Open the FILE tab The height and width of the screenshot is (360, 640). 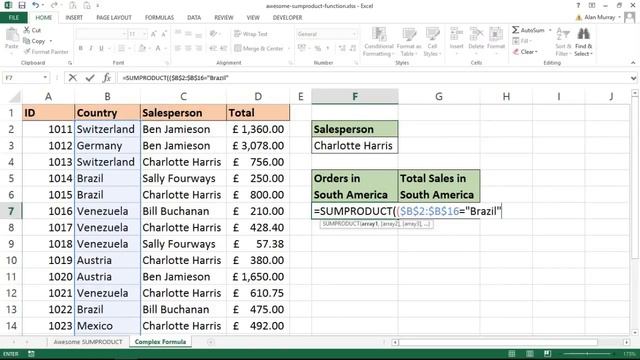click(x=14, y=18)
